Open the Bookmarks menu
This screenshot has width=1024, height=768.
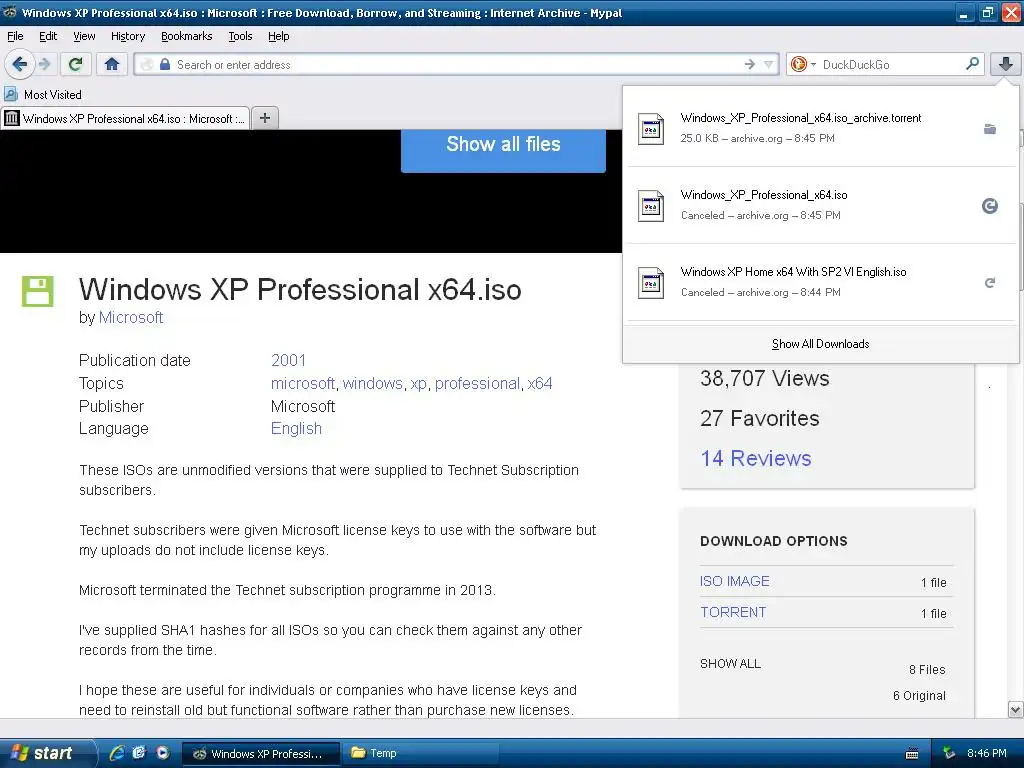click(186, 37)
